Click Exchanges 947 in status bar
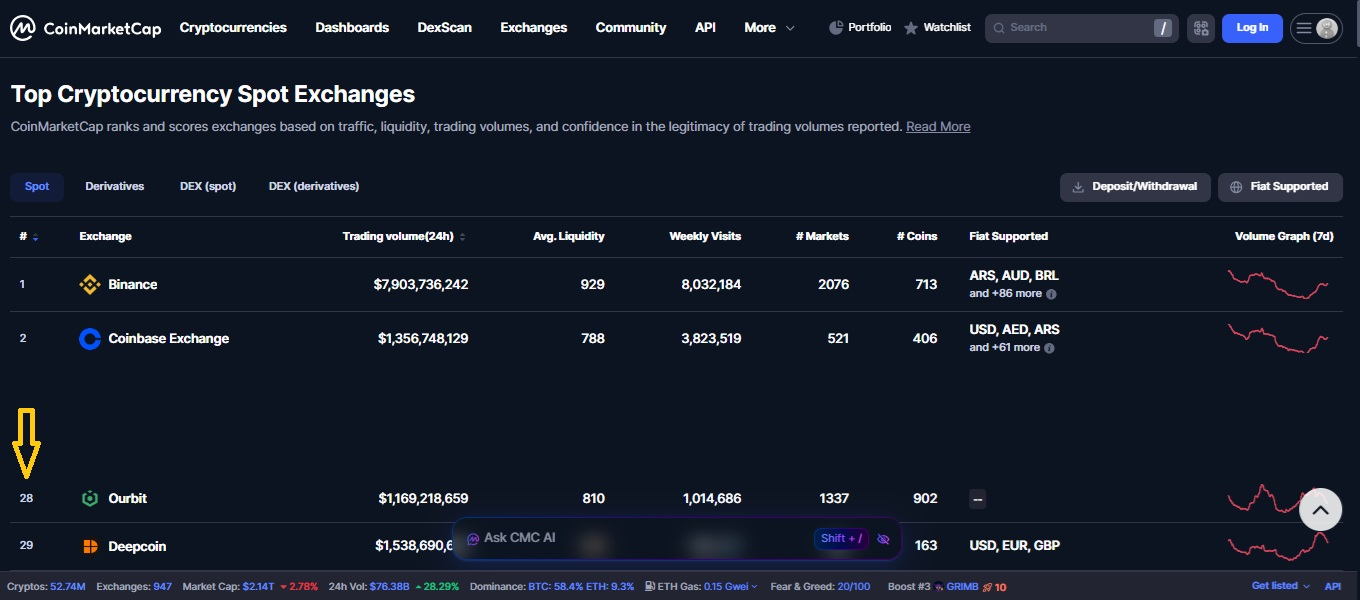Viewport: 1360px width, 600px height. click(x=134, y=586)
